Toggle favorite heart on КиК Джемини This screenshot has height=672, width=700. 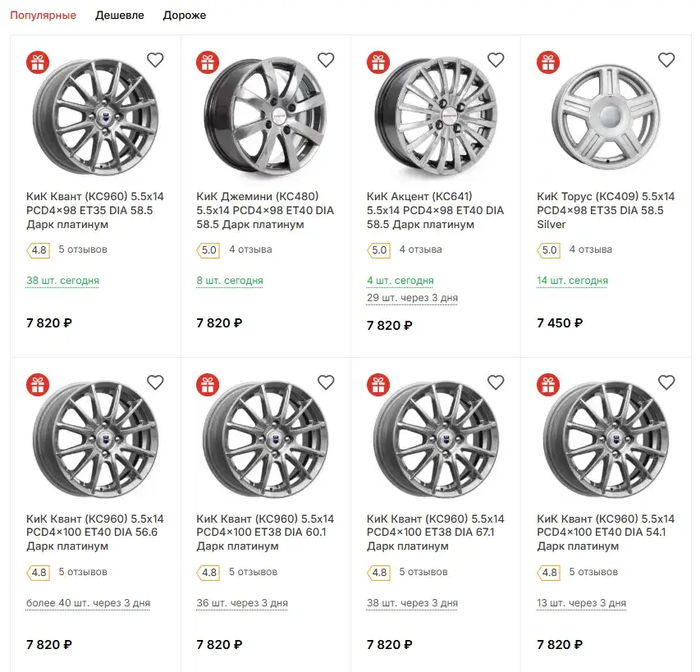(x=325, y=60)
